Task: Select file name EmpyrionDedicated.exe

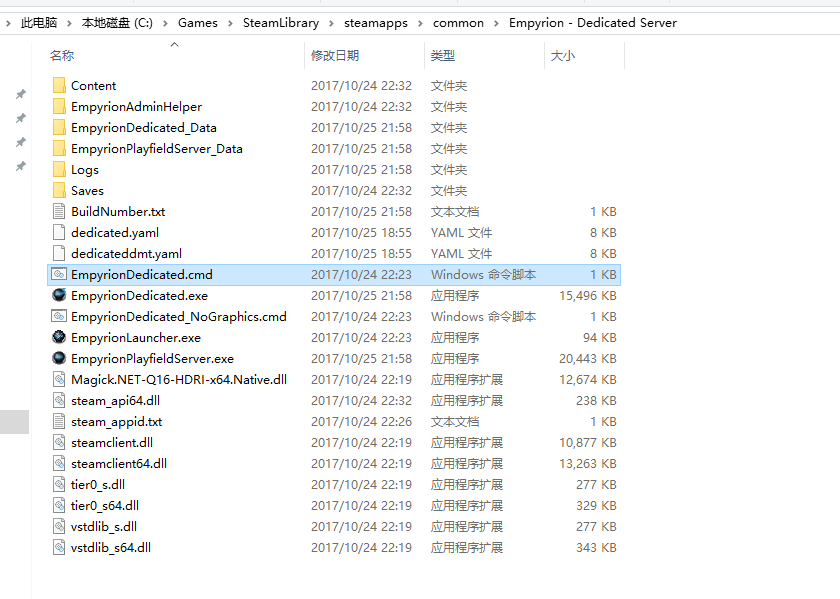Action: [x=139, y=295]
